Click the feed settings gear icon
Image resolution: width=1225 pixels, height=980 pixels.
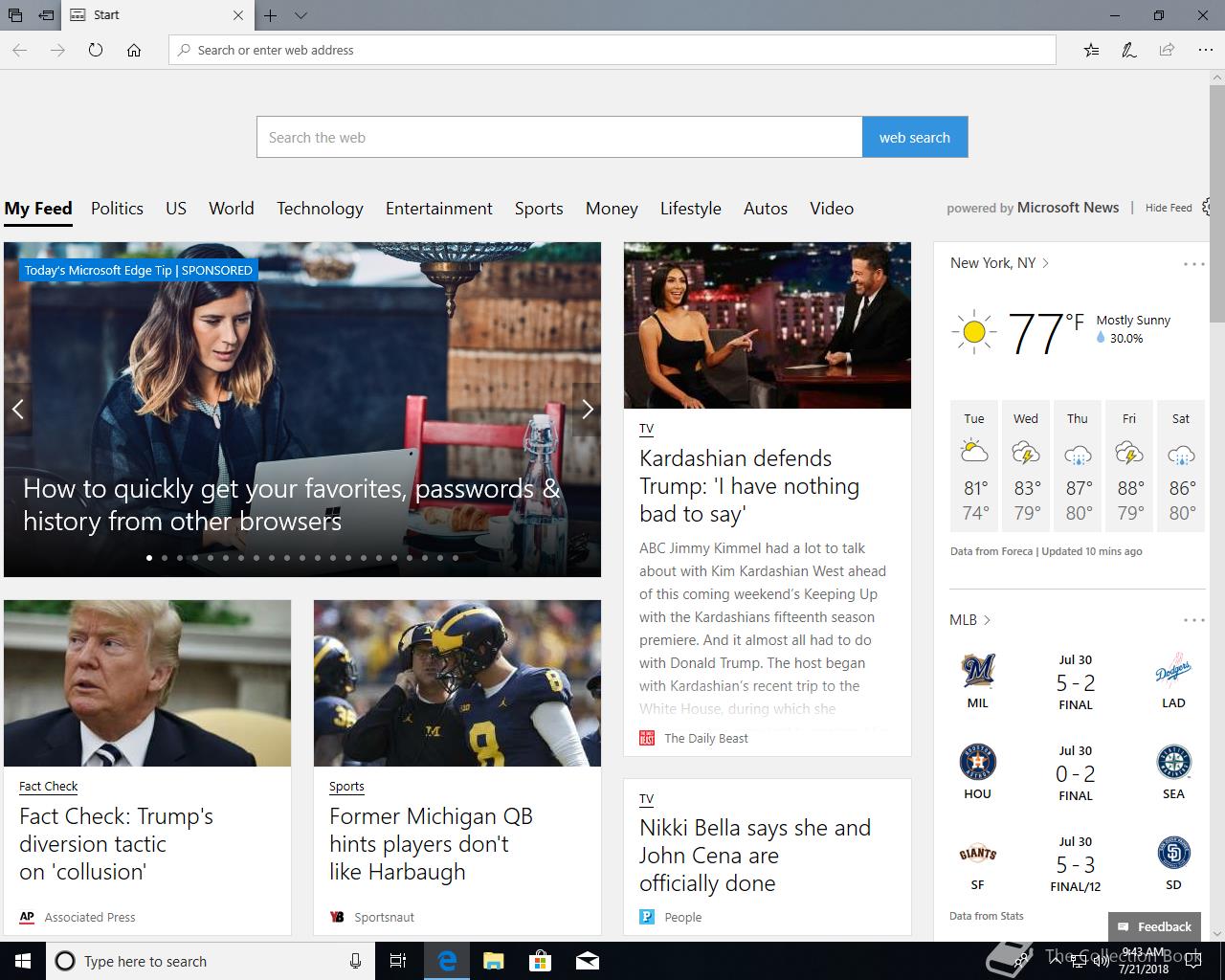[1208, 207]
